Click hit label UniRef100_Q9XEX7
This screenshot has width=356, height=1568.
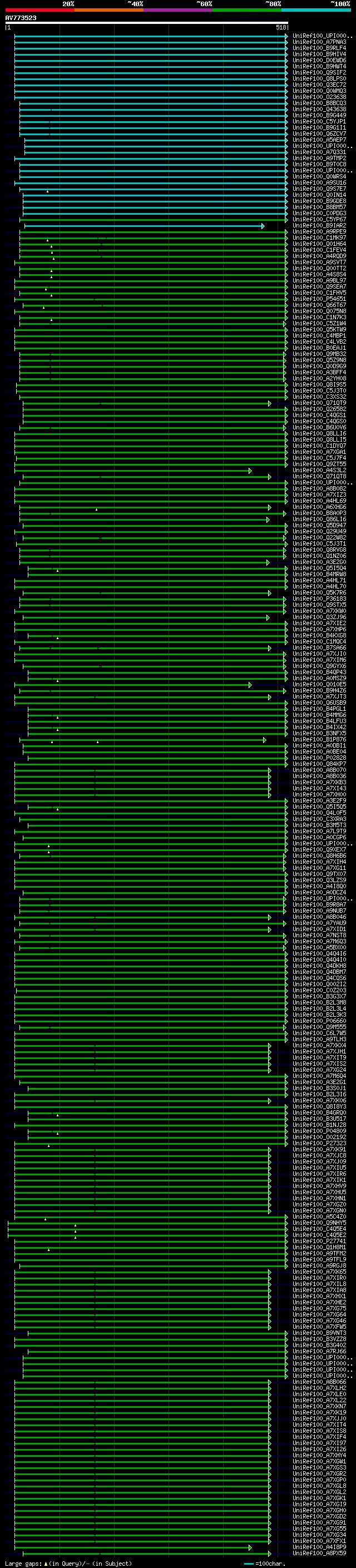[319, 850]
